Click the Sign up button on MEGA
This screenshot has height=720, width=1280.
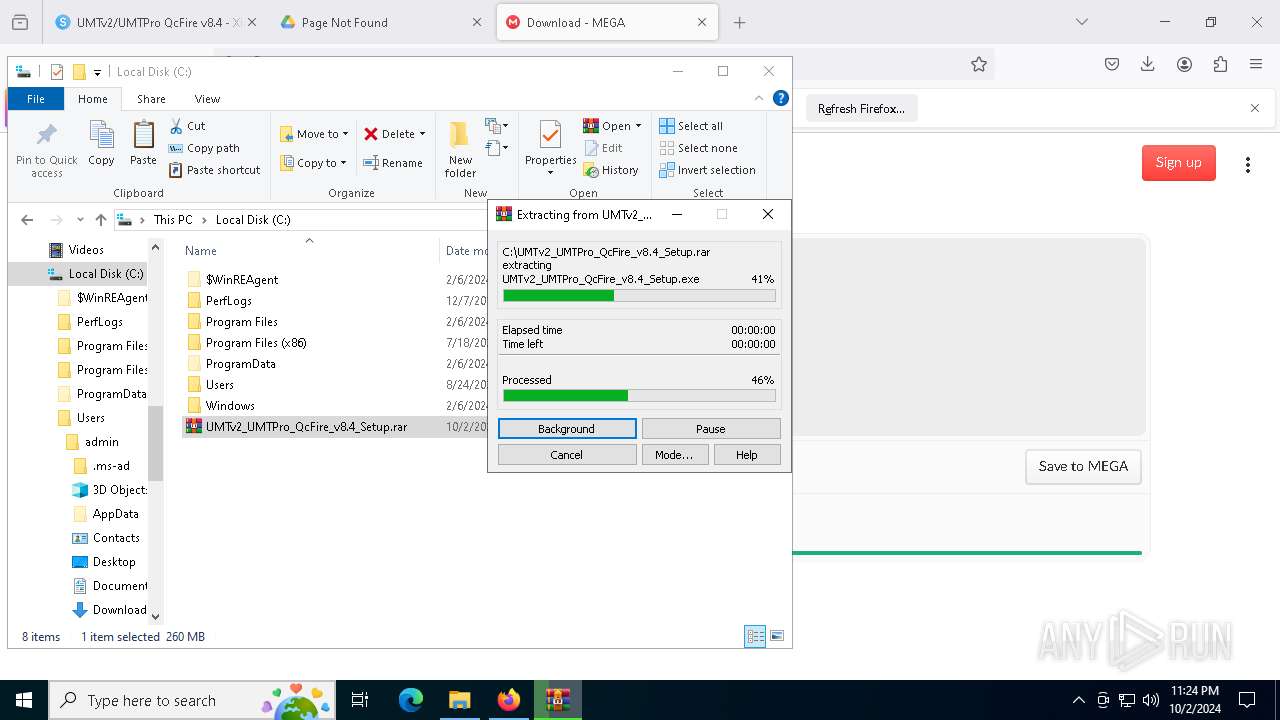(x=1178, y=163)
